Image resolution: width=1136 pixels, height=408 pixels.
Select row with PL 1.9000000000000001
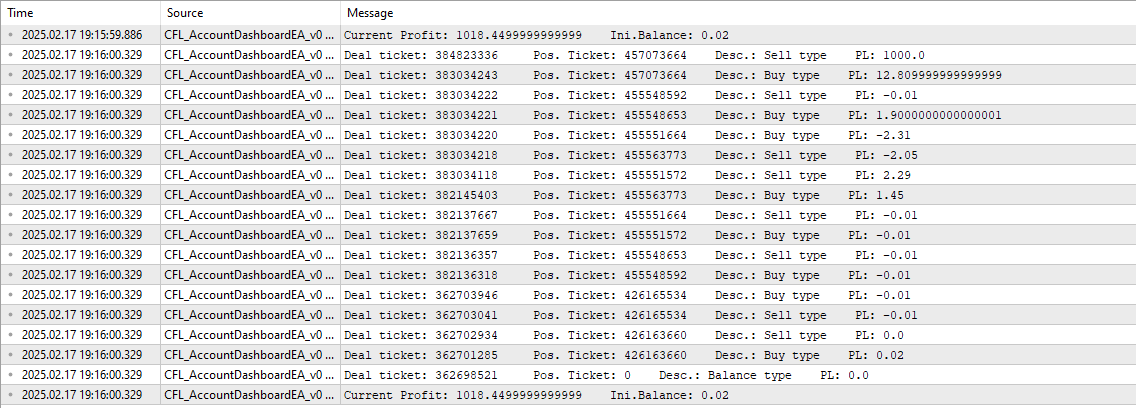[568, 115]
